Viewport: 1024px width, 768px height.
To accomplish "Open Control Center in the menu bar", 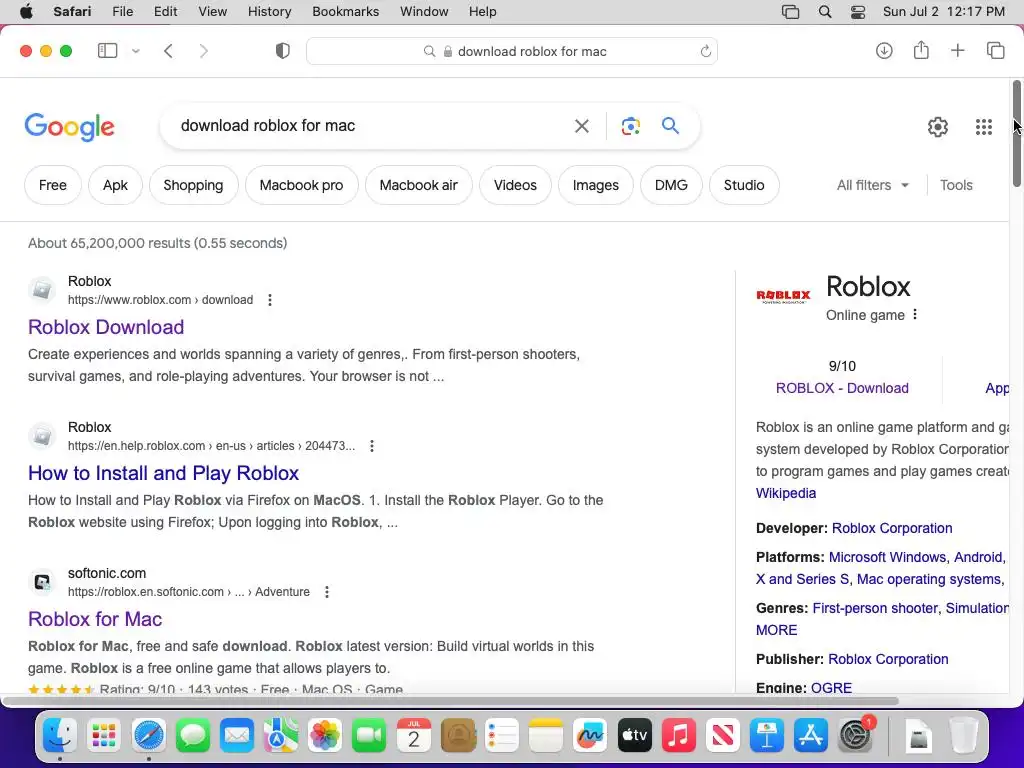I will click(x=858, y=12).
